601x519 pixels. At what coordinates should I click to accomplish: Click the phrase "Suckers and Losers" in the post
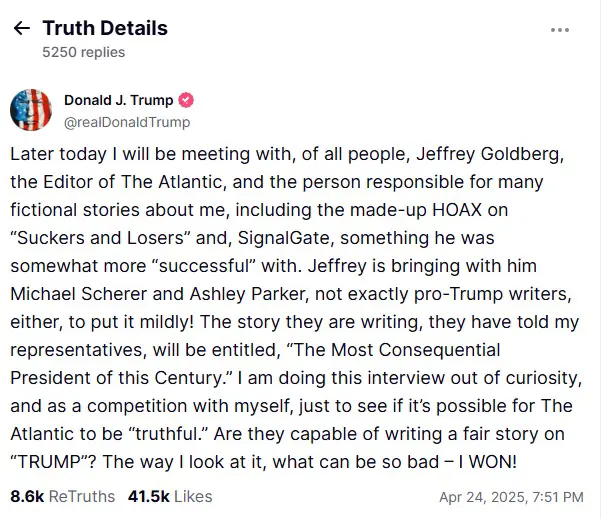[100, 238]
